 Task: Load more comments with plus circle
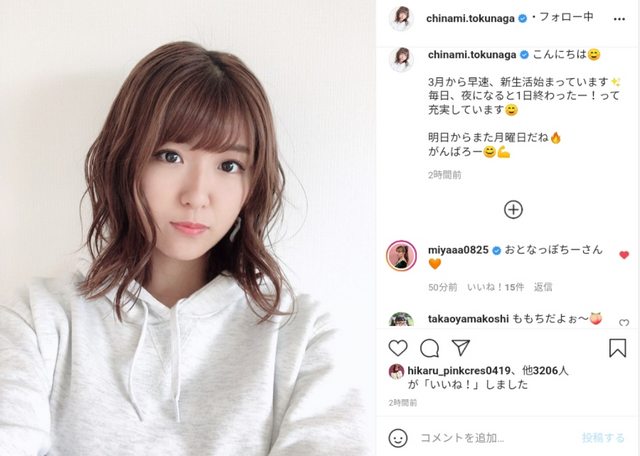pyautogui.click(x=513, y=210)
